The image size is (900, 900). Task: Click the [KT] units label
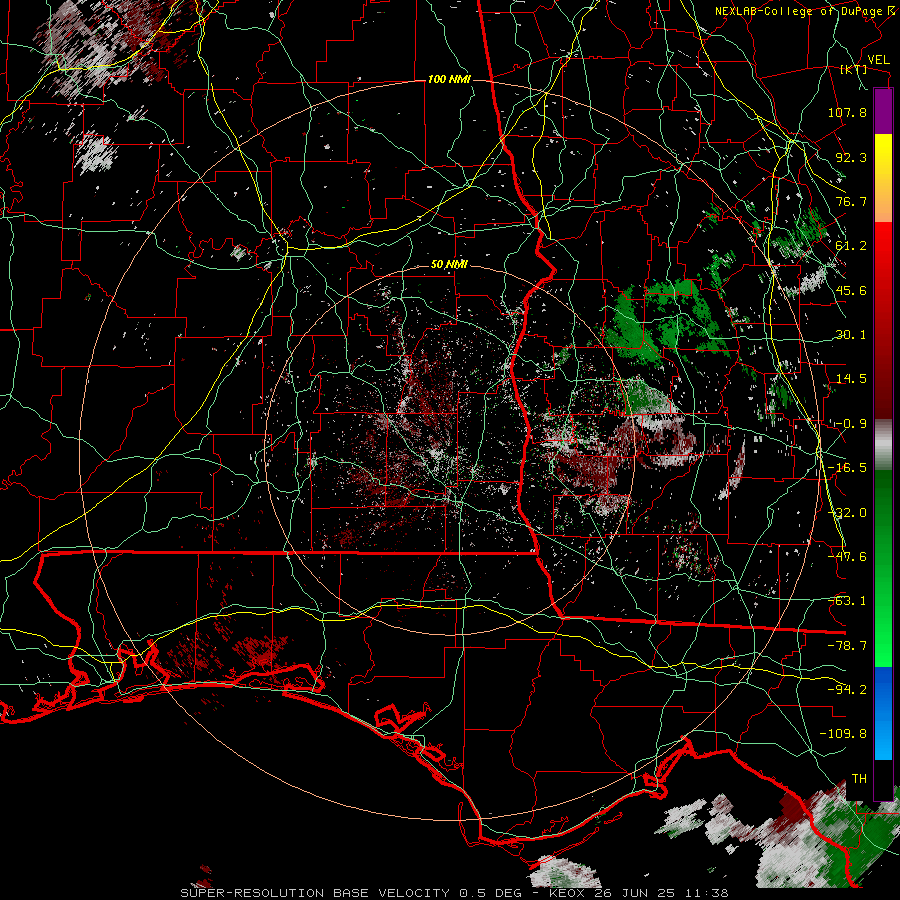[x=854, y=70]
